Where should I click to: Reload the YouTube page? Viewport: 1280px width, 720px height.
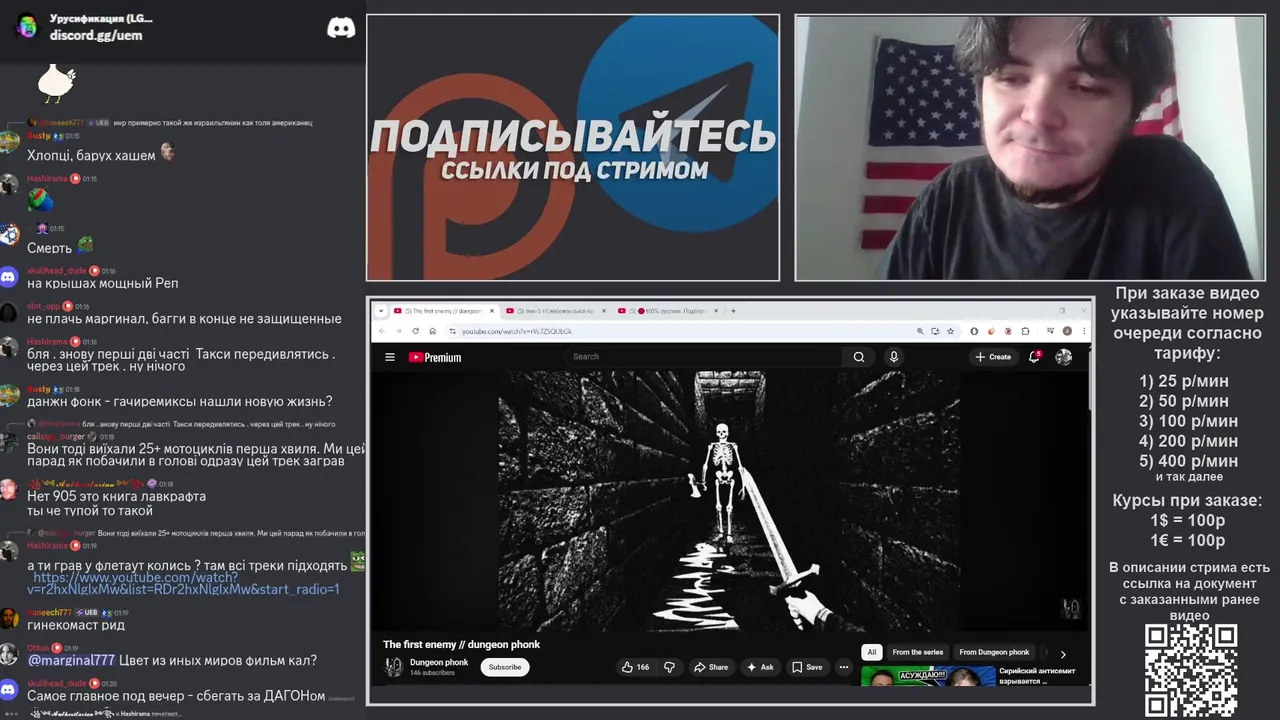(415, 331)
